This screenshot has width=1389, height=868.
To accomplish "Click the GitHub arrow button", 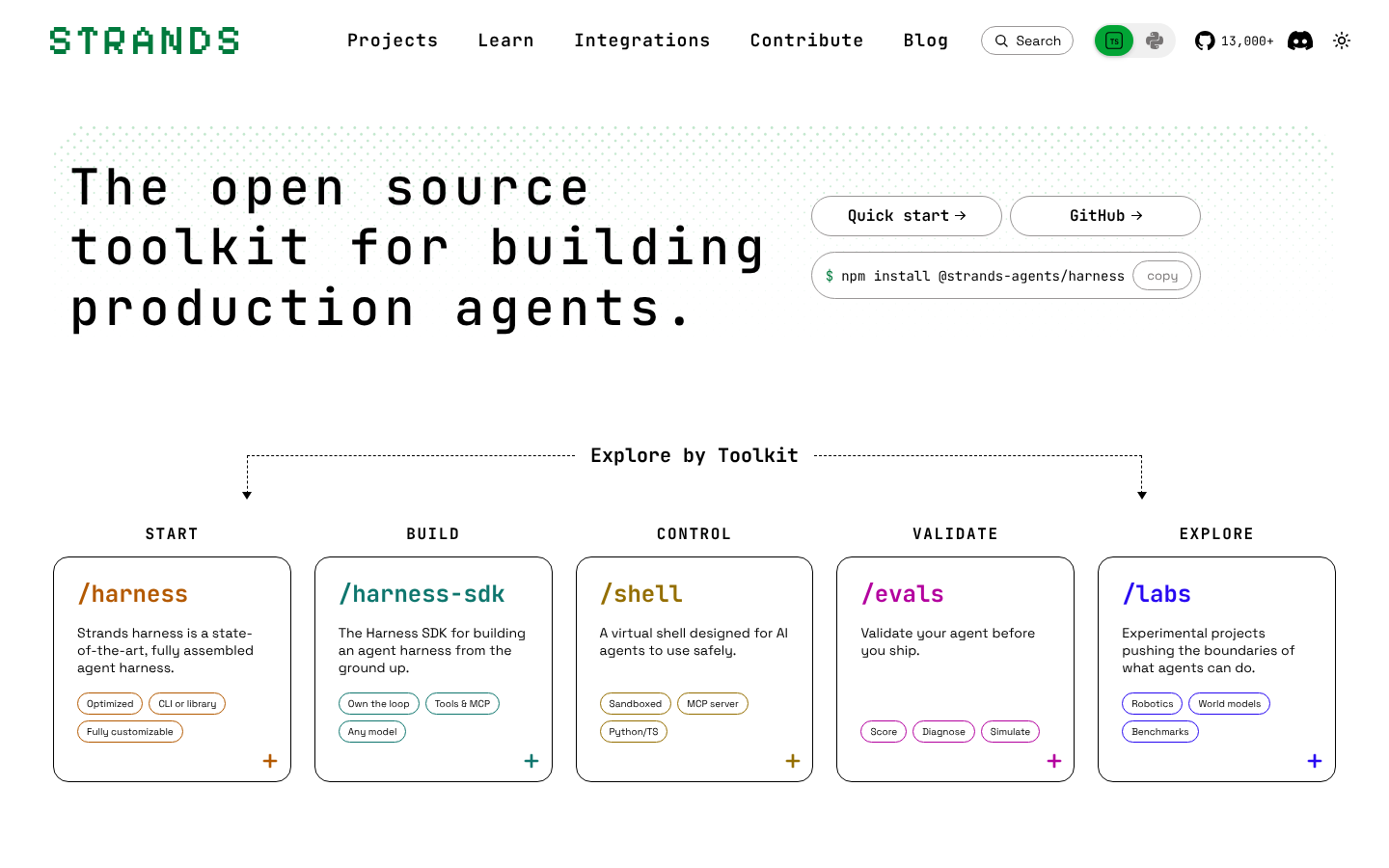I will pos(1105,216).
